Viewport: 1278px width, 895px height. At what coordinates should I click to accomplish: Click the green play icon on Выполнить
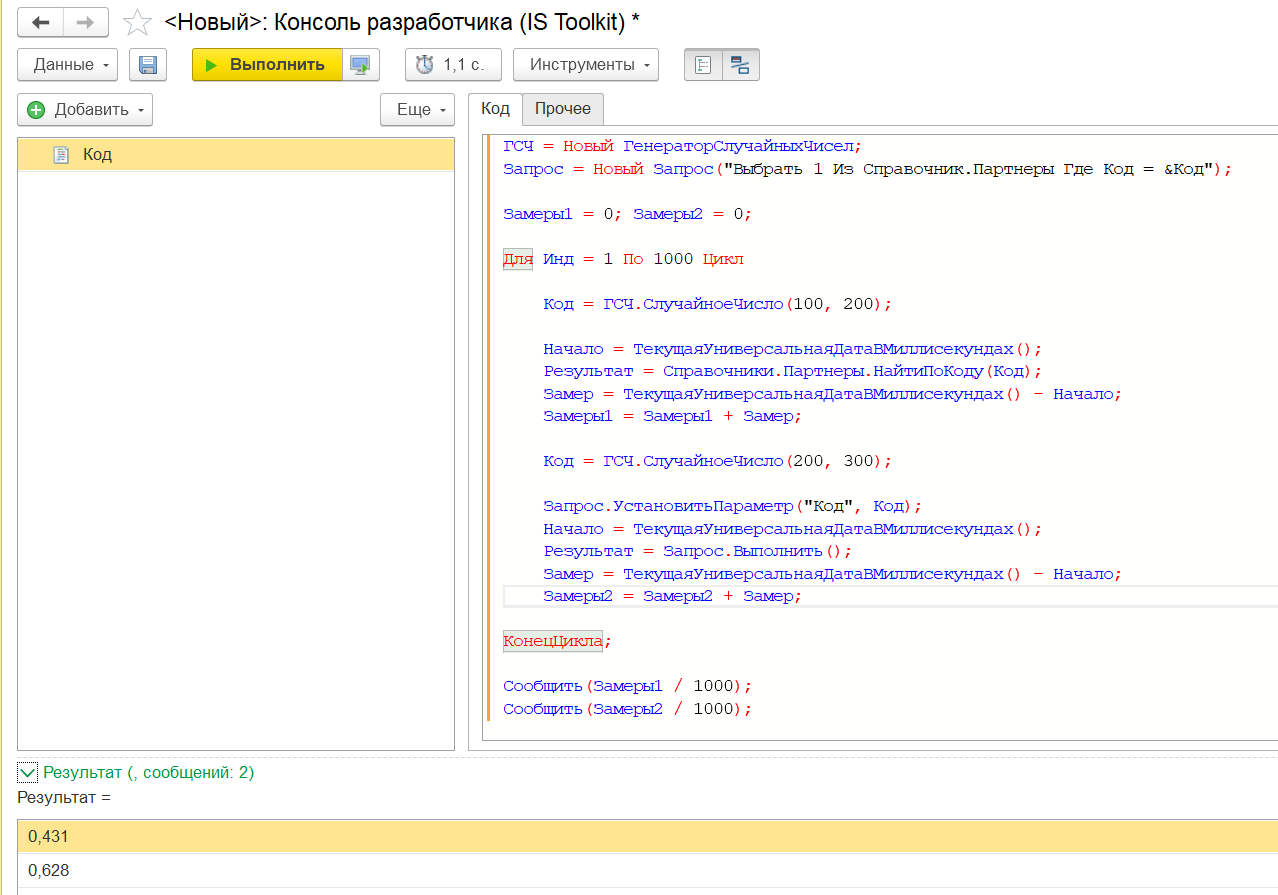point(211,65)
